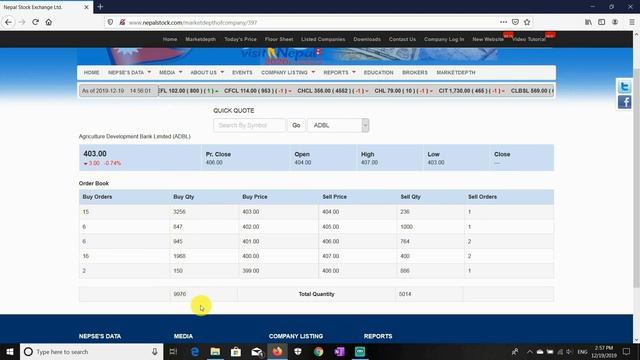Expand the NEPSE'S DATA menu
The height and width of the screenshot is (360, 640).
pyautogui.click(x=129, y=72)
